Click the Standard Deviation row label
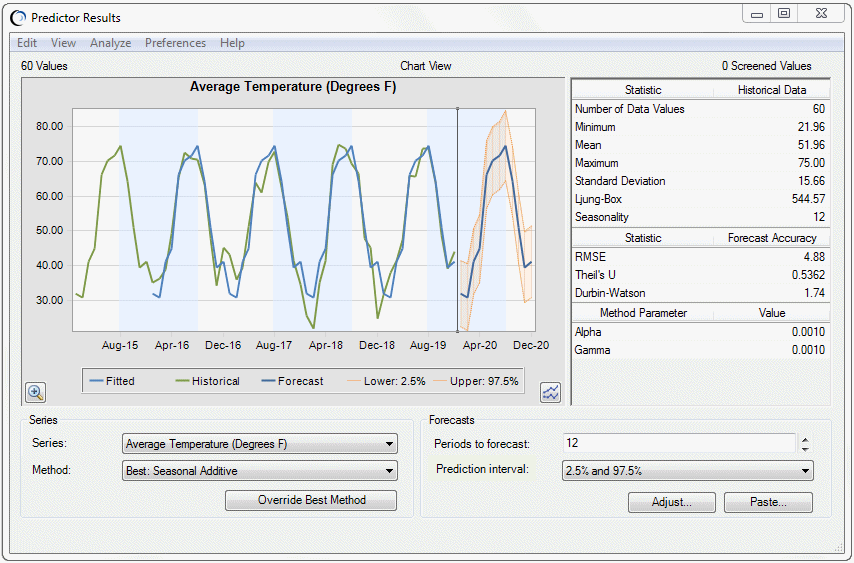The width and height of the screenshot is (854, 563). 620,181
